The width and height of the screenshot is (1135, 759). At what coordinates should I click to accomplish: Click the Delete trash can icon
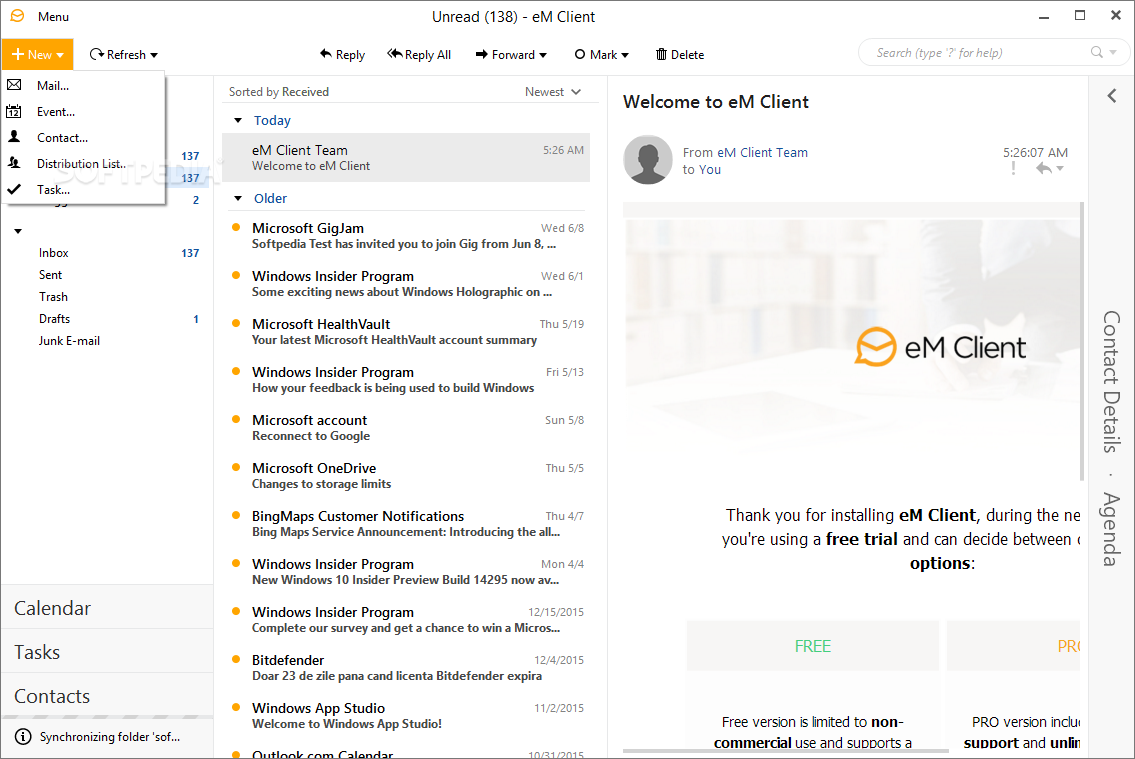(661, 54)
